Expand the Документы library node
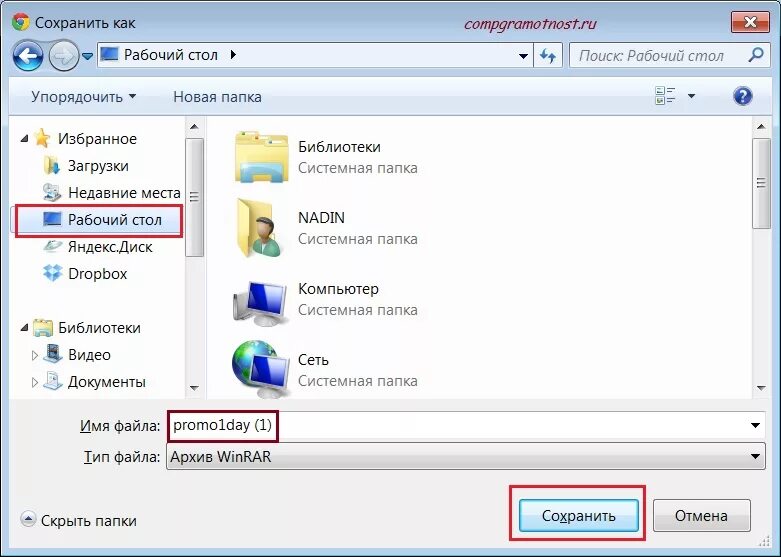Viewport: 781px width, 557px height. 35,382
